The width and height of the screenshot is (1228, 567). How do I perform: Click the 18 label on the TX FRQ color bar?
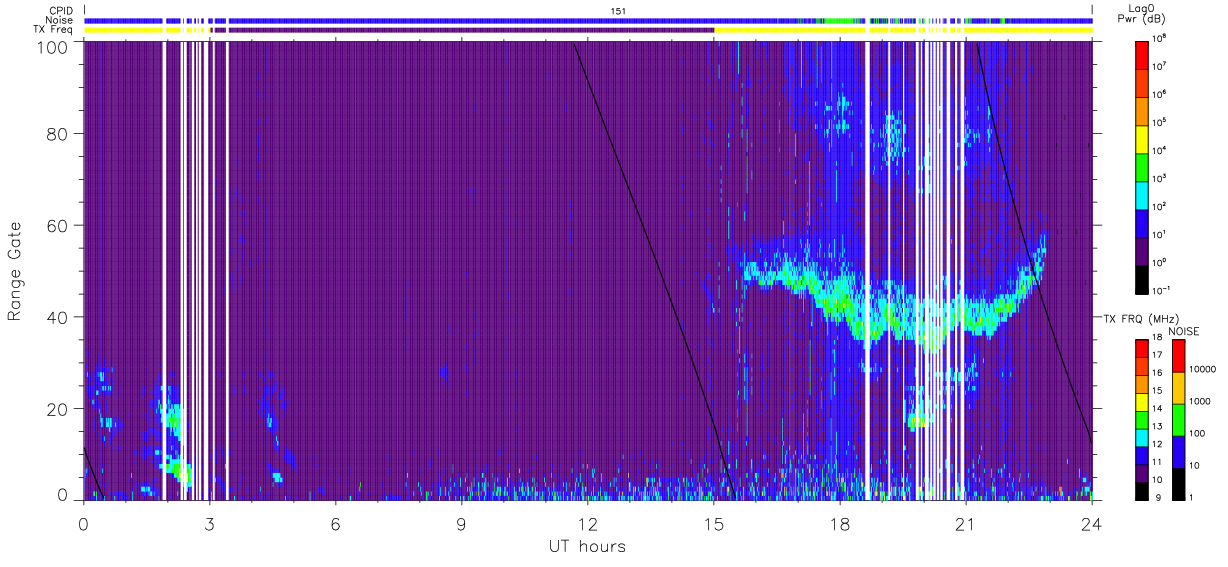pyautogui.click(x=1158, y=339)
